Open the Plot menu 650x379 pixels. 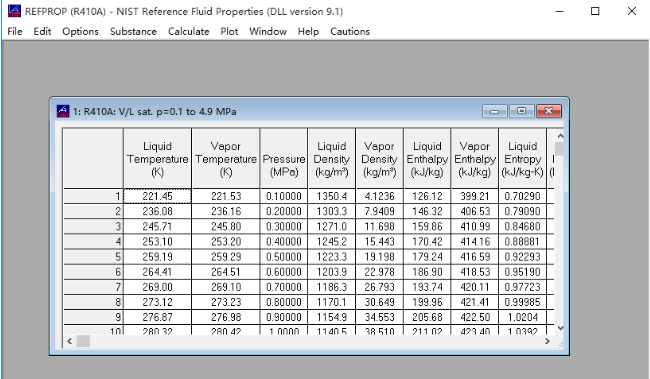coord(229,32)
